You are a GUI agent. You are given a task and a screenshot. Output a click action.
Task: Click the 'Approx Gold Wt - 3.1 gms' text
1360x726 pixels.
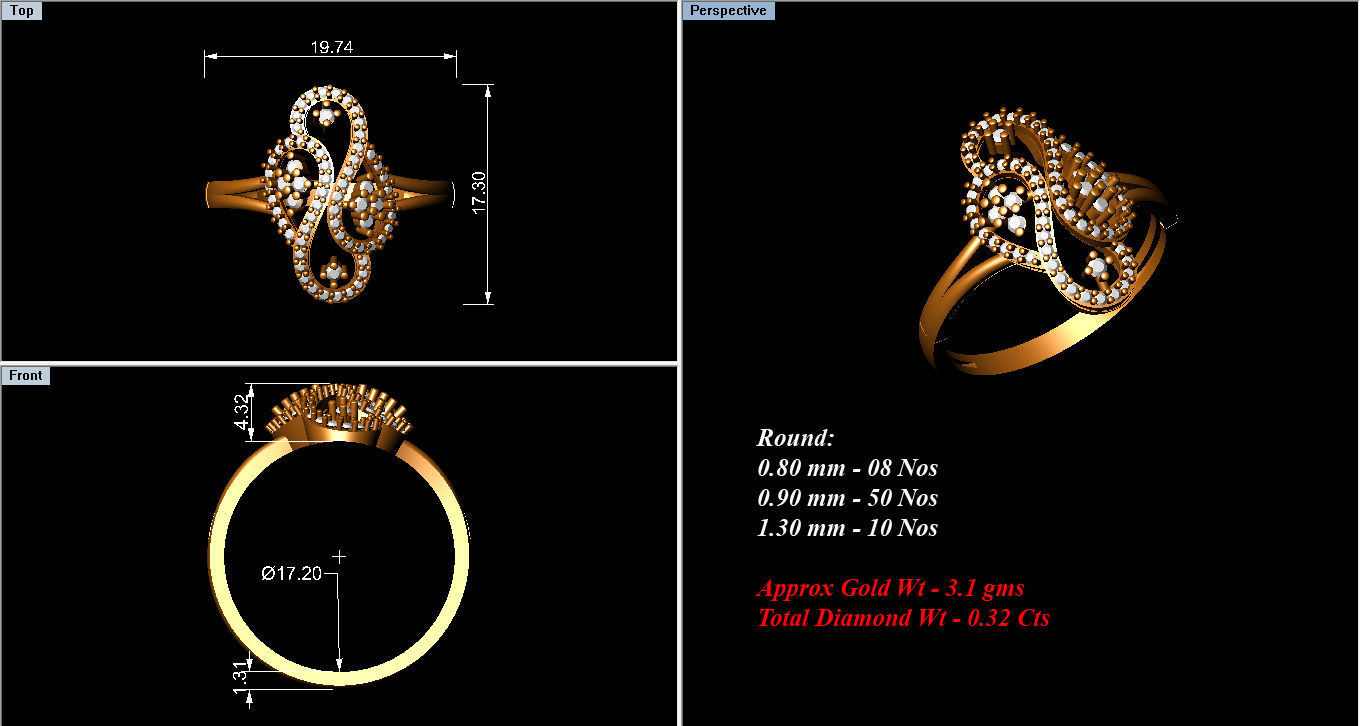(x=890, y=588)
